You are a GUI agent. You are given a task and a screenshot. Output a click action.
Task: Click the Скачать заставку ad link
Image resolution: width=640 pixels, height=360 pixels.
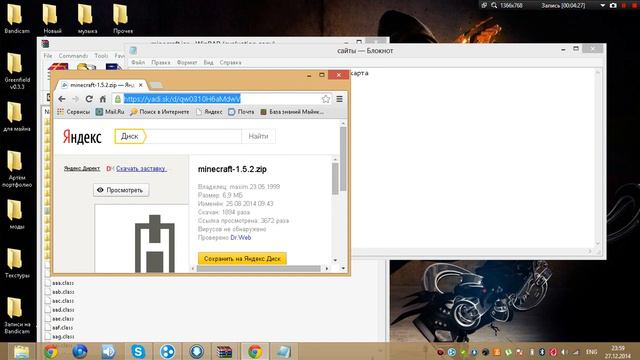(141, 168)
